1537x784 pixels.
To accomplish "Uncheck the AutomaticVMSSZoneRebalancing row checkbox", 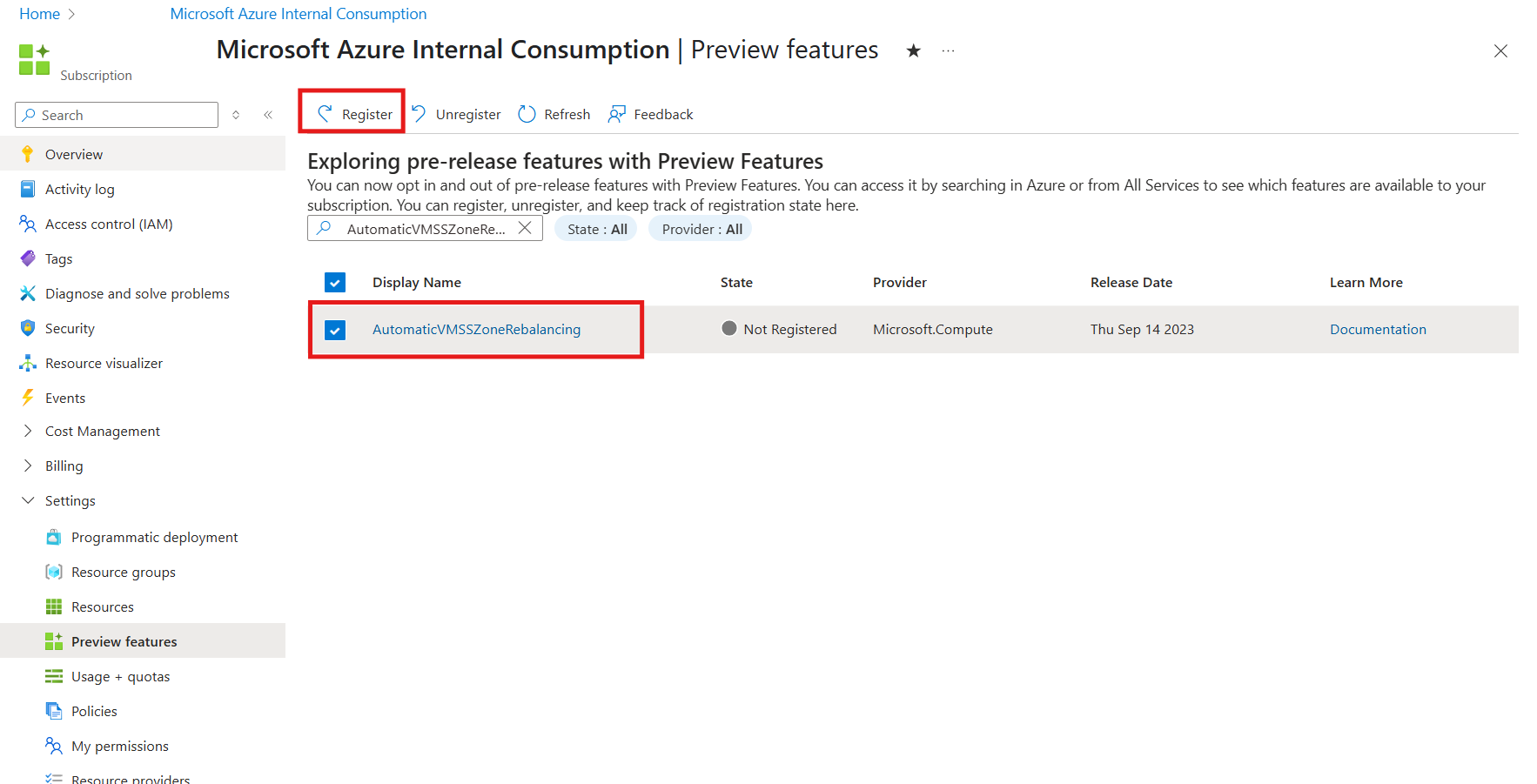I will (335, 330).
